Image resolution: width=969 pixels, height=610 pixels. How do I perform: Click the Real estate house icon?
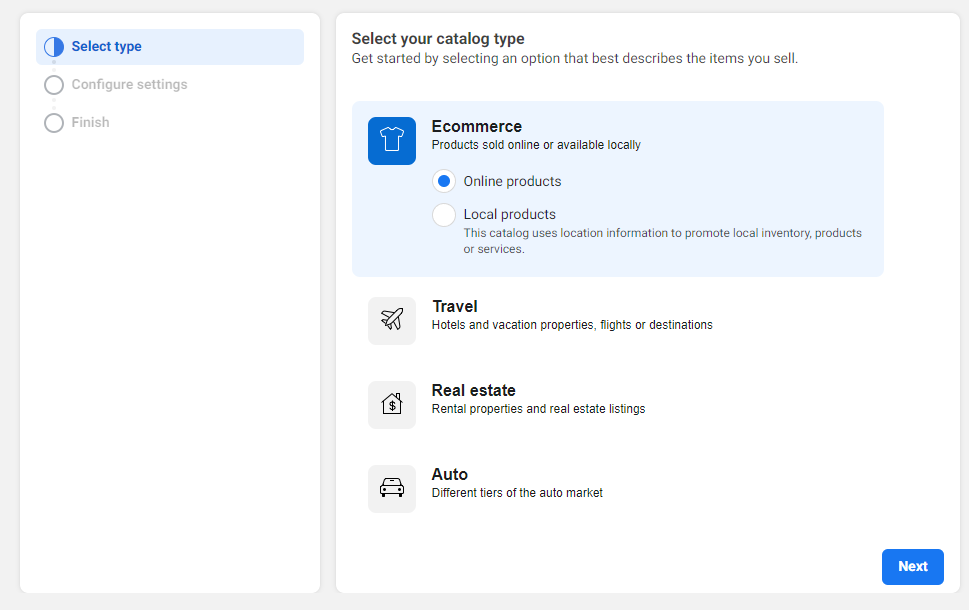(x=391, y=405)
